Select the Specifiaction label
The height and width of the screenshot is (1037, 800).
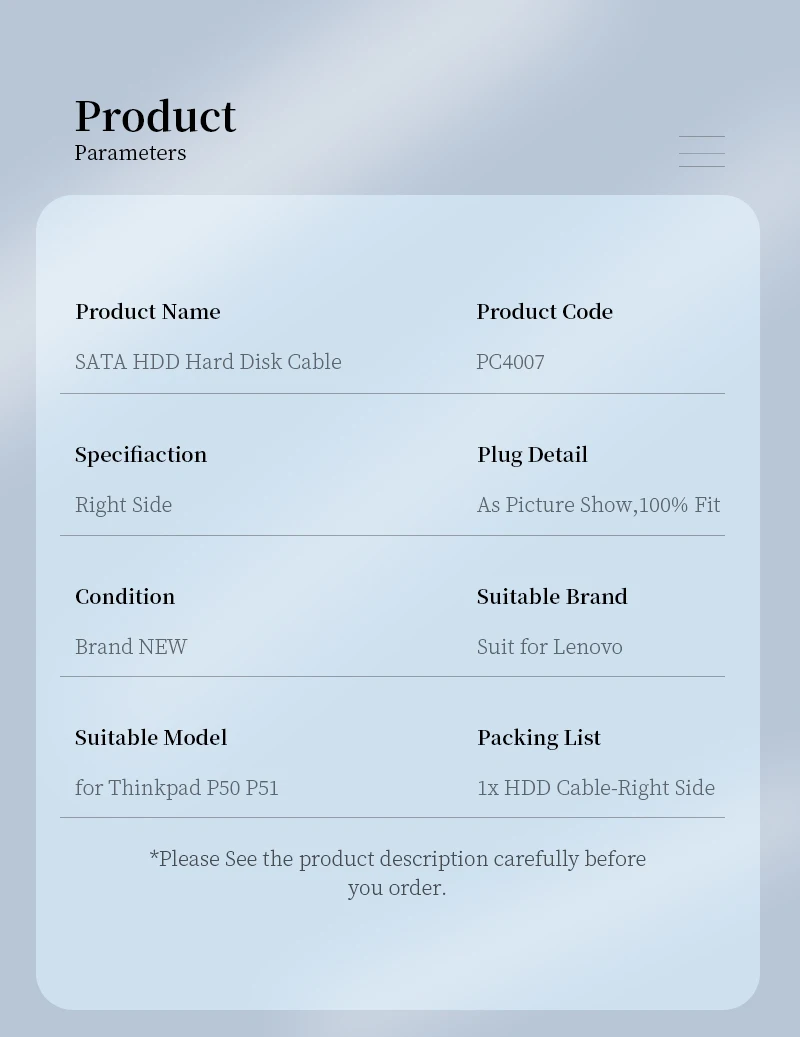[x=140, y=454]
